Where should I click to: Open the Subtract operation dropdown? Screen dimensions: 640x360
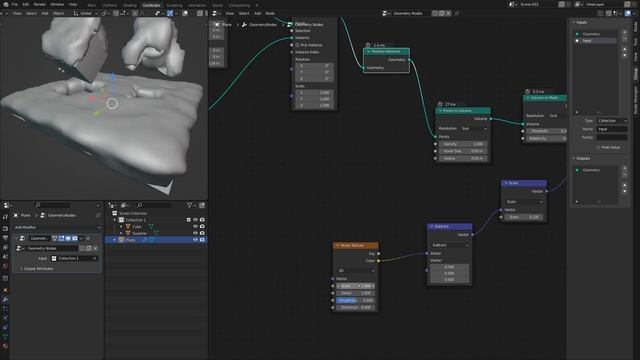point(450,245)
